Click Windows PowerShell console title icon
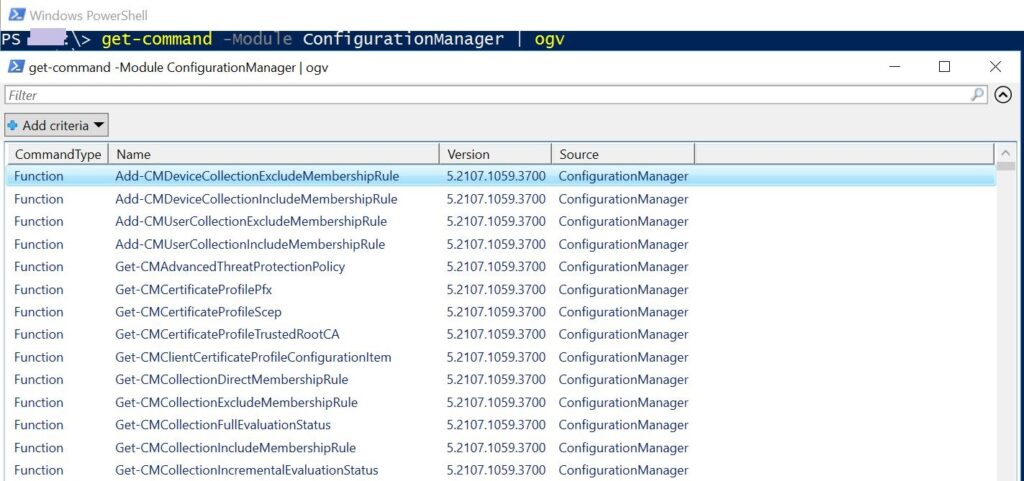This screenshot has width=1024, height=481. [x=17, y=15]
